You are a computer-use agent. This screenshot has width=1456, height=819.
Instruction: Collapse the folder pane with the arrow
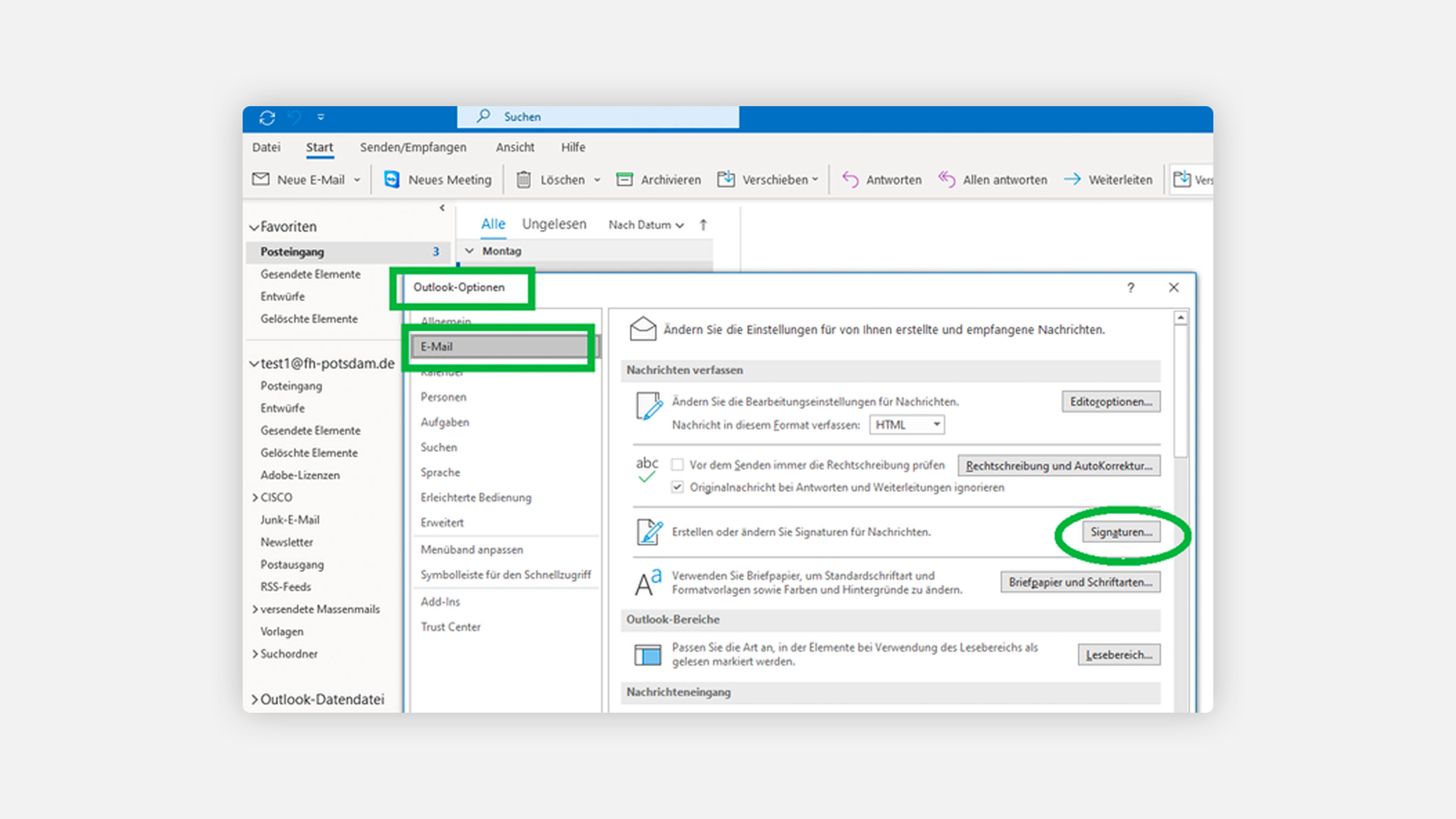point(442,207)
